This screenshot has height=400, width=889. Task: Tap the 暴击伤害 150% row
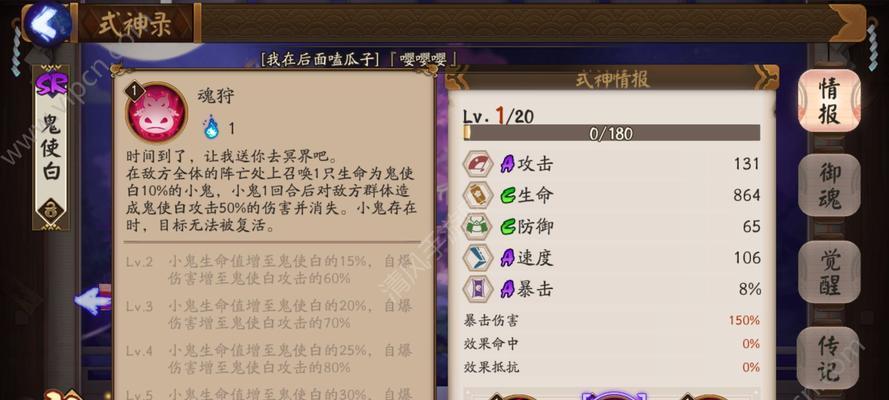[612, 321]
